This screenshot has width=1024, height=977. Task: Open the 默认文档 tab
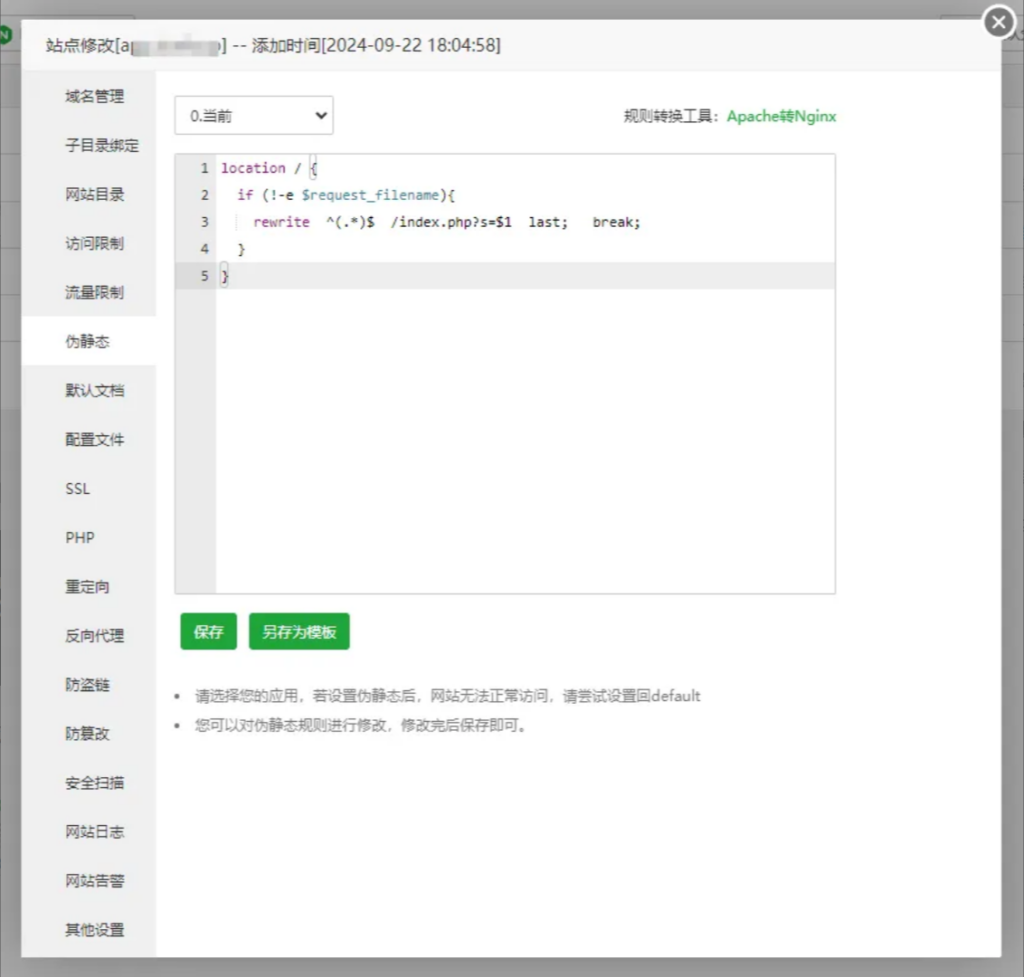pos(89,390)
